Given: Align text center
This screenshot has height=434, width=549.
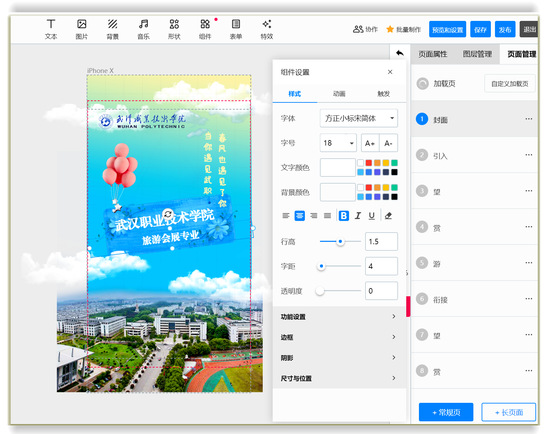Looking at the screenshot, I should tap(300, 216).
